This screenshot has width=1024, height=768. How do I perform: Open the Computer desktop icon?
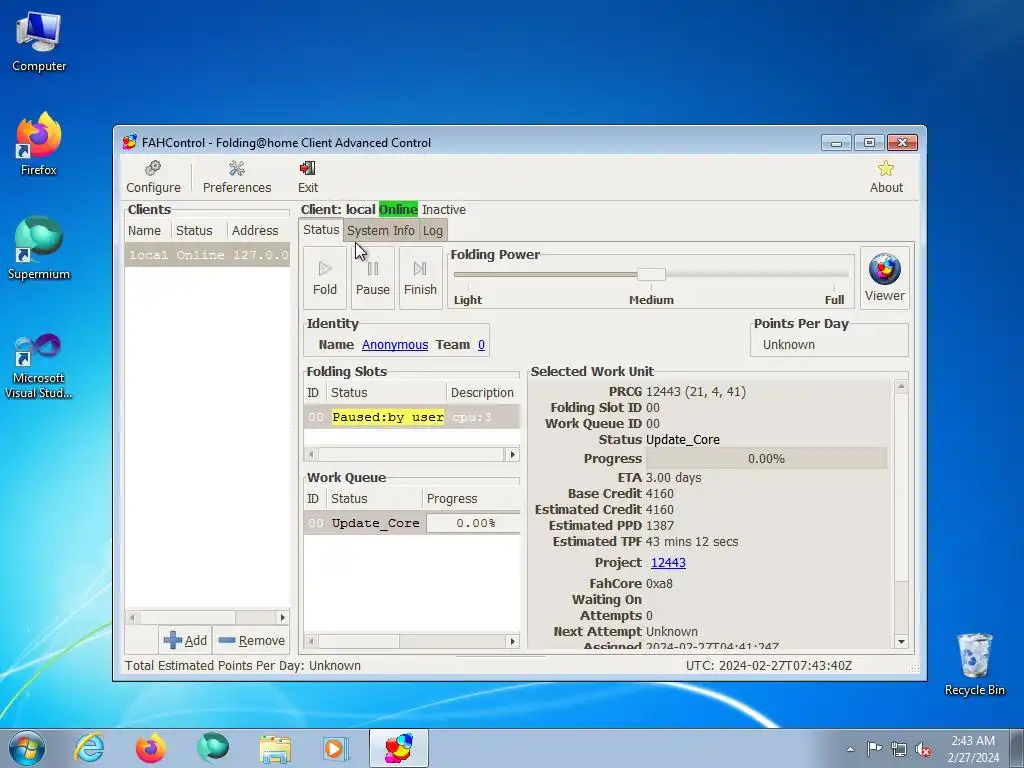[39, 40]
